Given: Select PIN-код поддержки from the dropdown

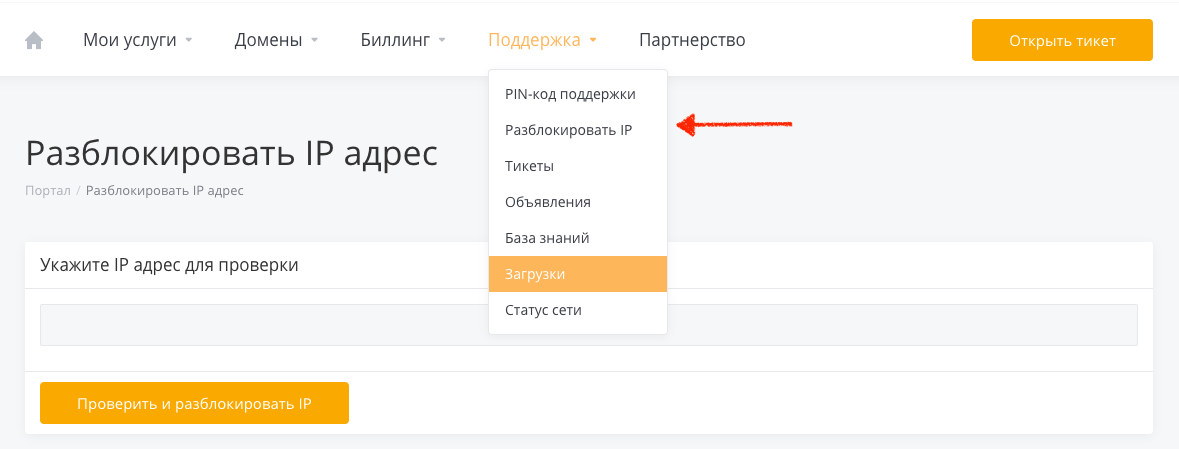Looking at the screenshot, I should coord(570,94).
